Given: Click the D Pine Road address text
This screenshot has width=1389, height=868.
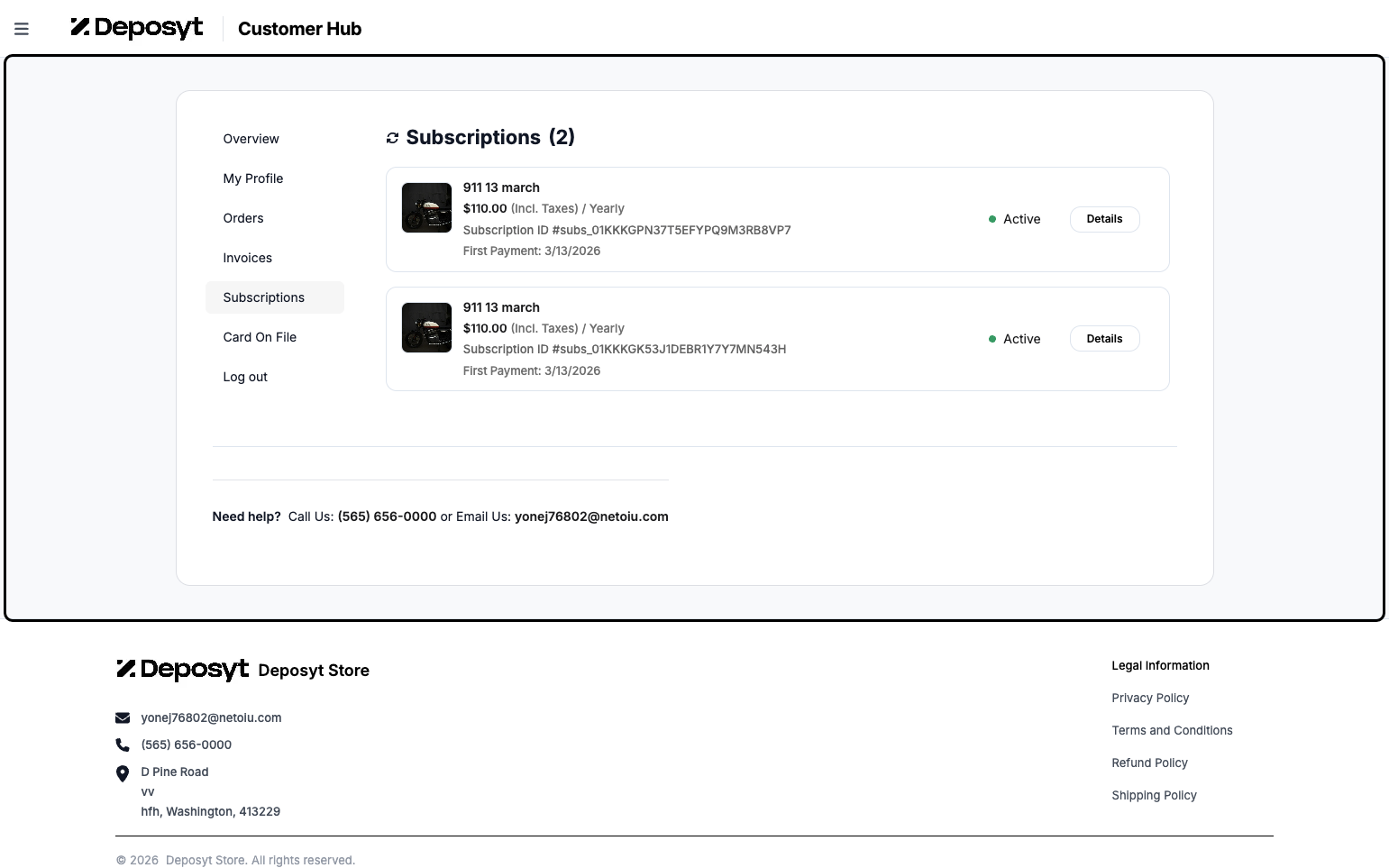Looking at the screenshot, I should point(175,772).
